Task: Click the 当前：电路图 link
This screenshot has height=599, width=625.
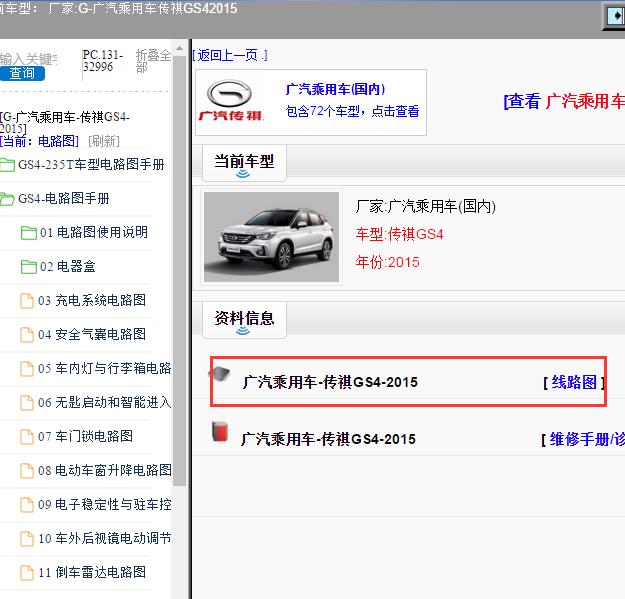Action: tap(39, 141)
